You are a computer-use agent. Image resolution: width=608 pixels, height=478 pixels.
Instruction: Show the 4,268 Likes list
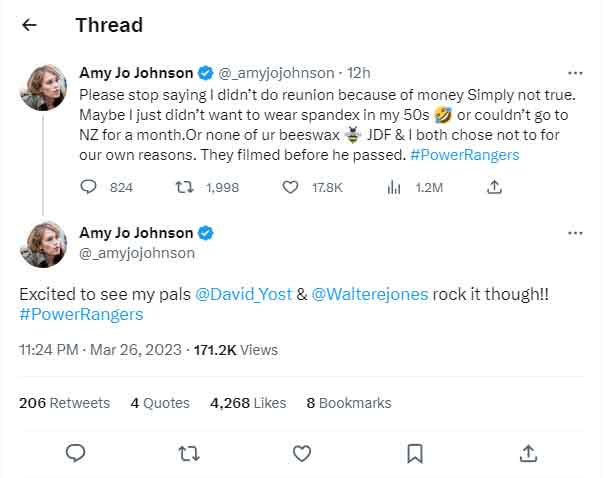248,403
